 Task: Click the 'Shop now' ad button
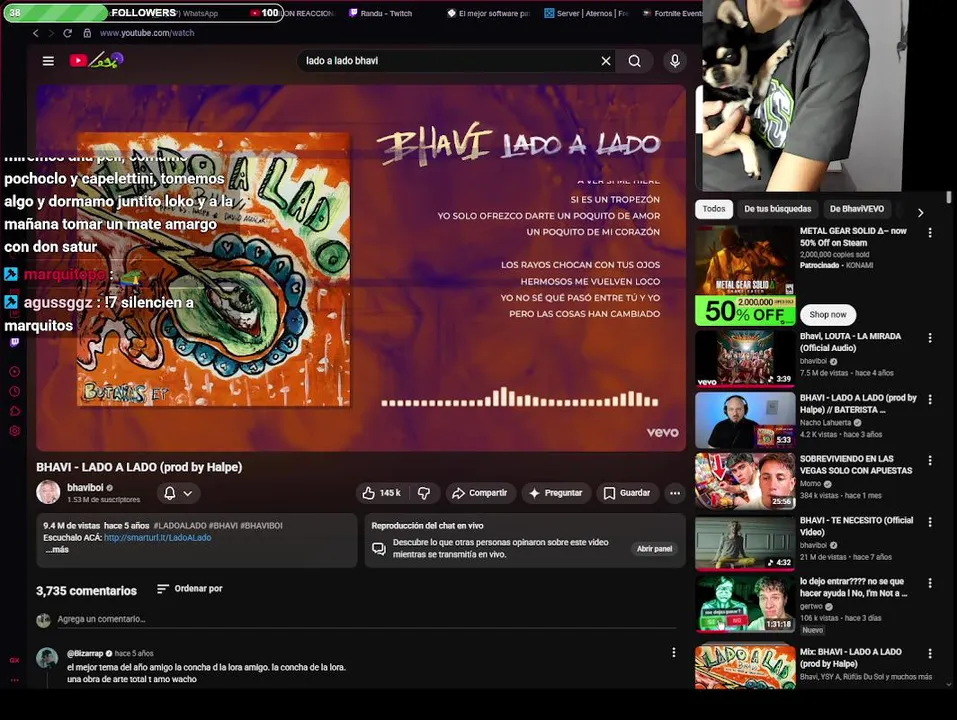tap(828, 315)
